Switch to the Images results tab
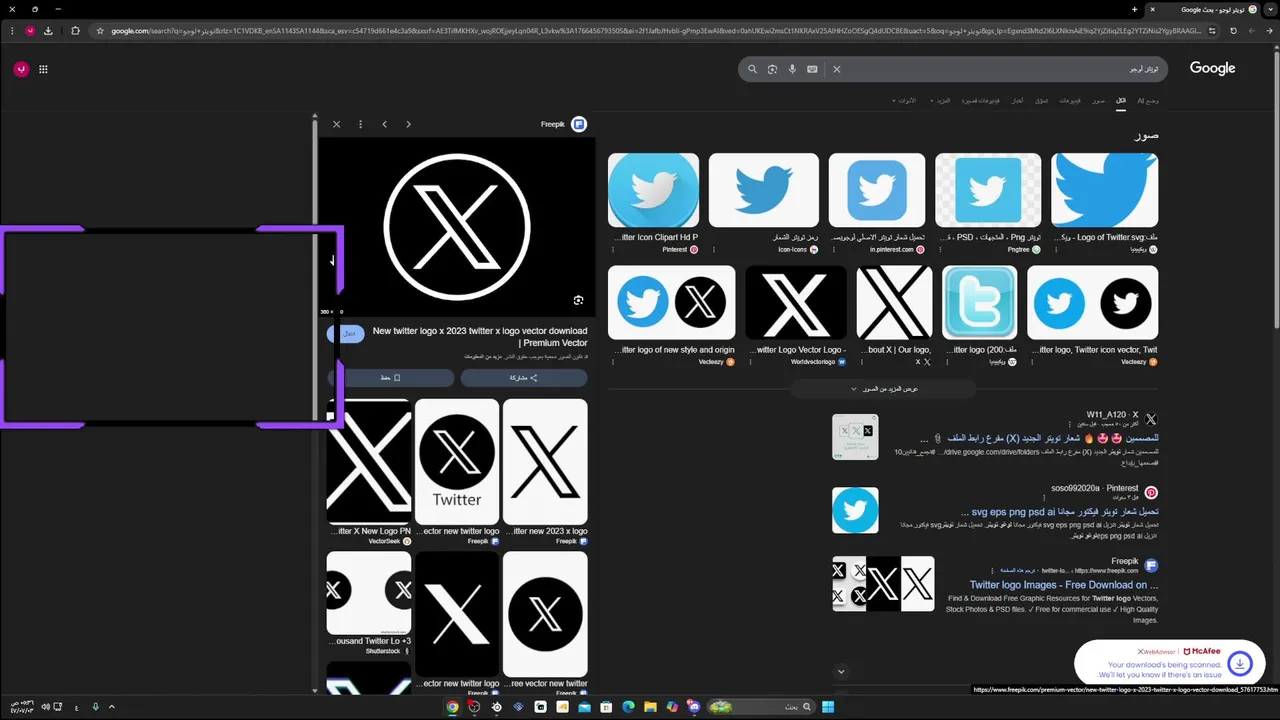This screenshot has height=720, width=1280. click(x=1098, y=101)
